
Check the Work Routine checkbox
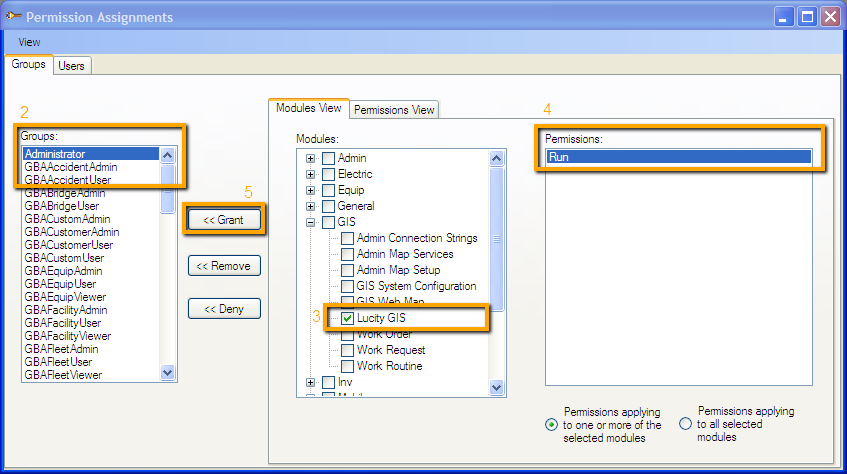pos(347,366)
